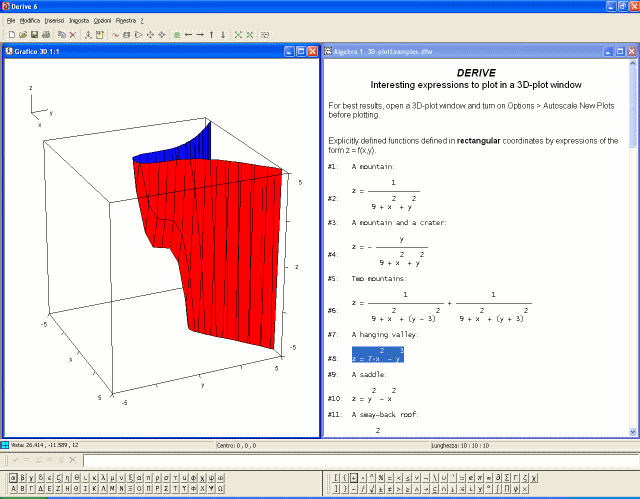Insert the left square bracket symbol

point(336,477)
